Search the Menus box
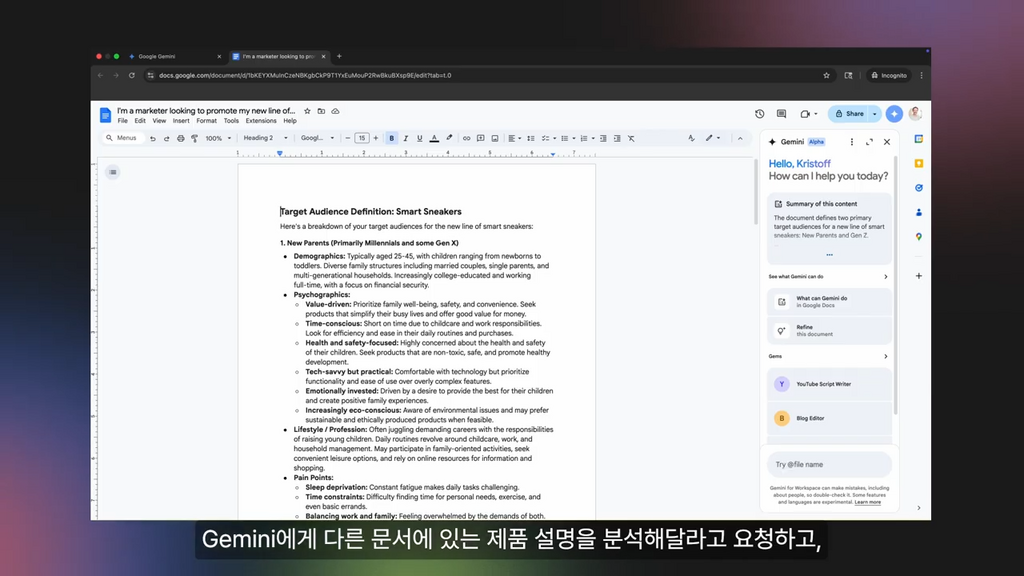 [121, 138]
